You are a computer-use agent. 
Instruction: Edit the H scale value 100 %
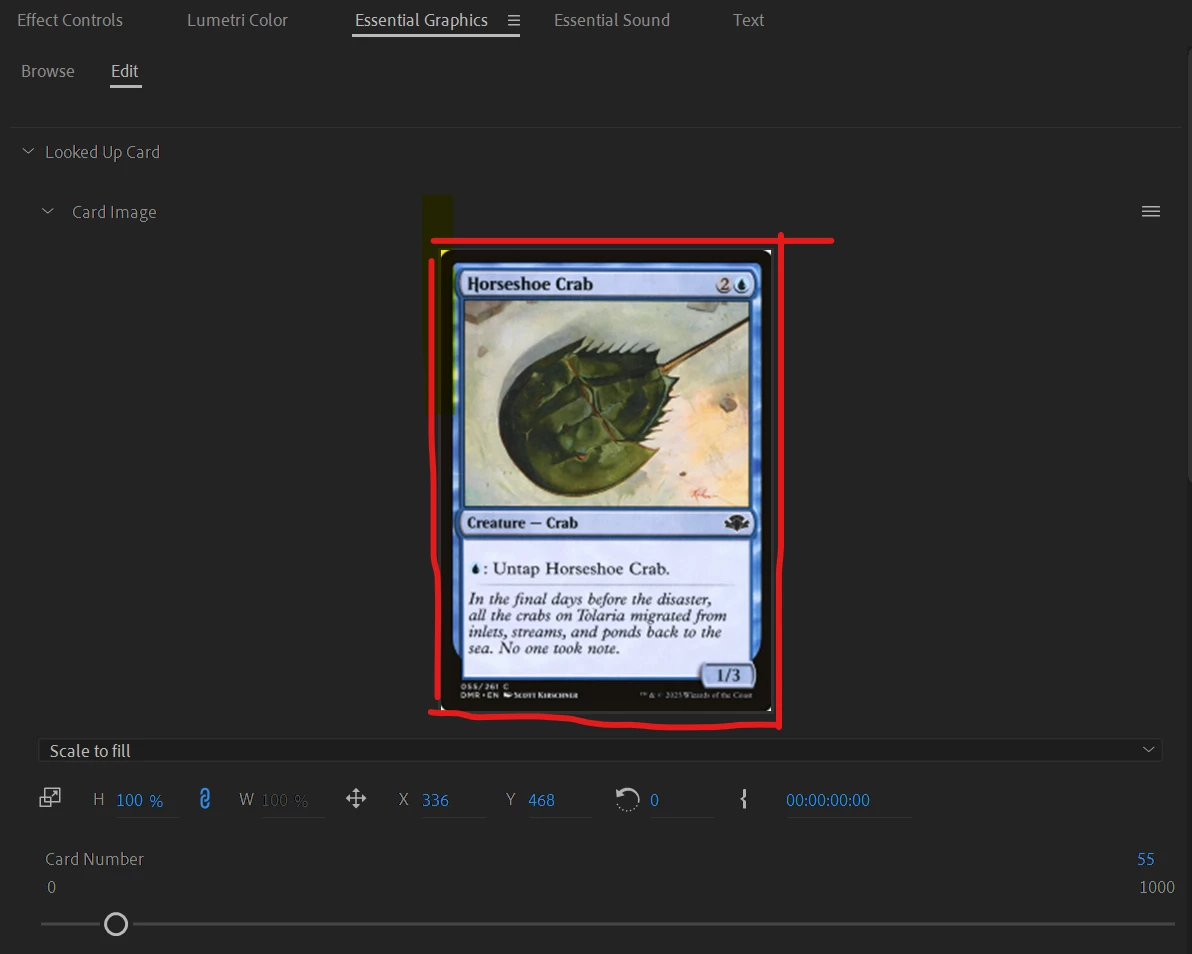(140, 800)
